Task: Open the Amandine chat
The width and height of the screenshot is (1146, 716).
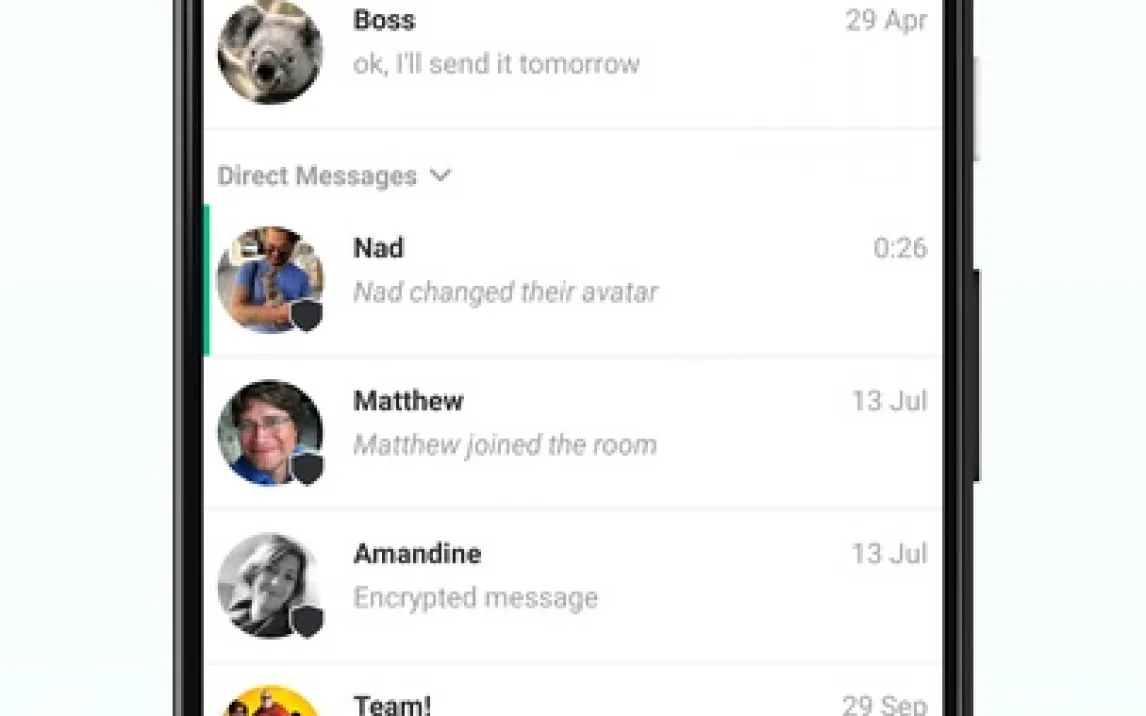Action: [x=573, y=585]
